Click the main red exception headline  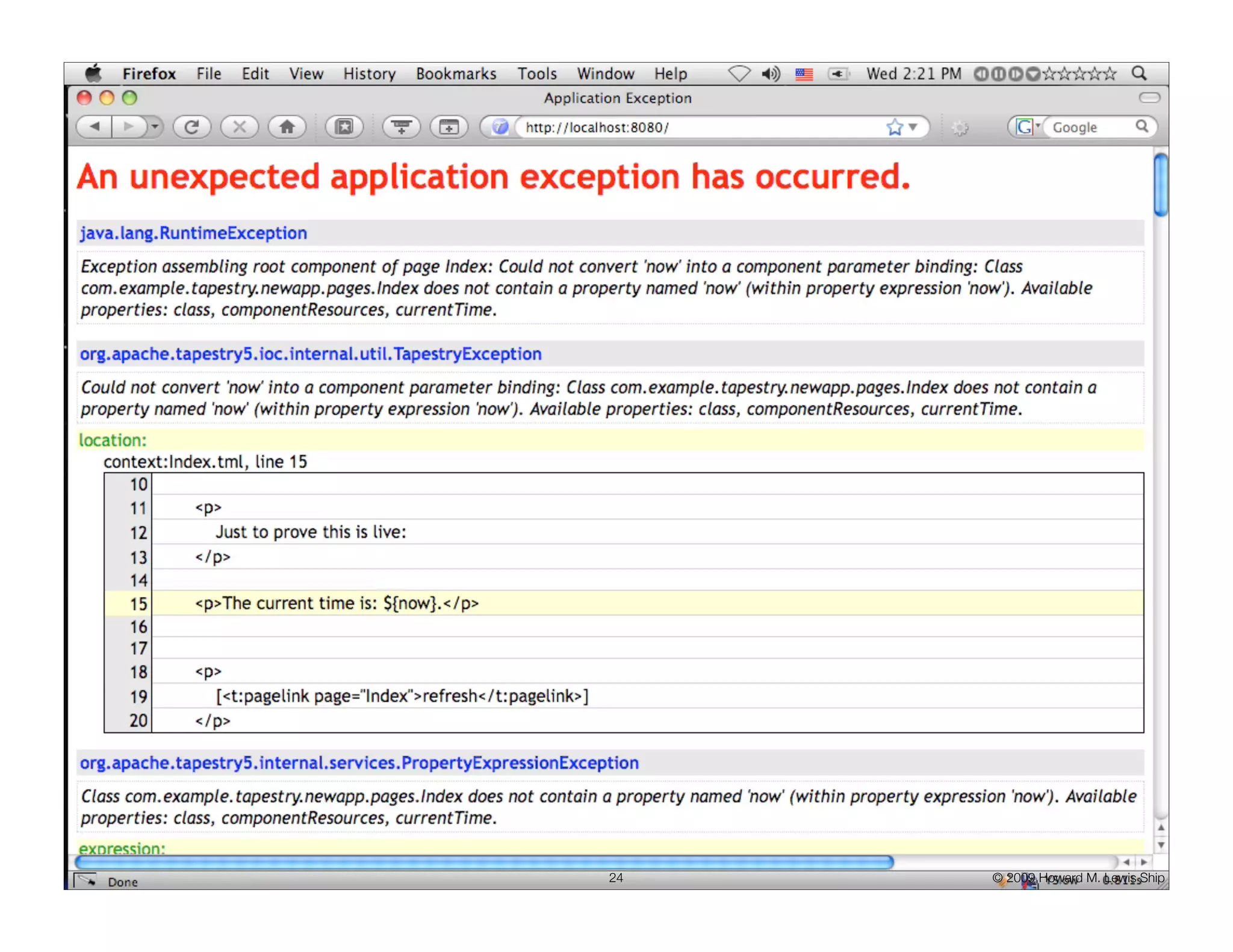[x=493, y=176]
